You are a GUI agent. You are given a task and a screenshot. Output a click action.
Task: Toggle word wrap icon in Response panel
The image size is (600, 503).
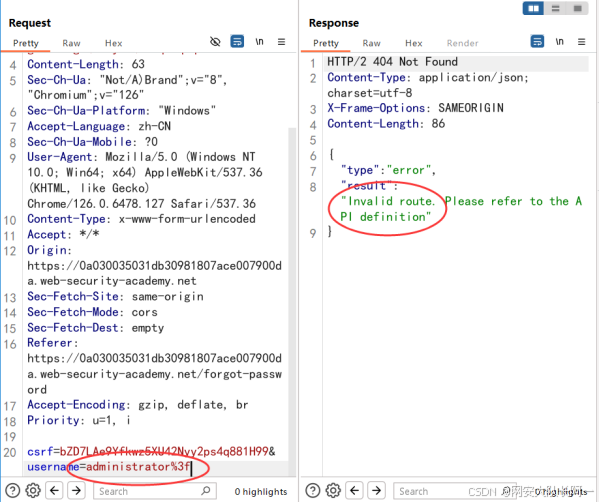(x=537, y=42)
